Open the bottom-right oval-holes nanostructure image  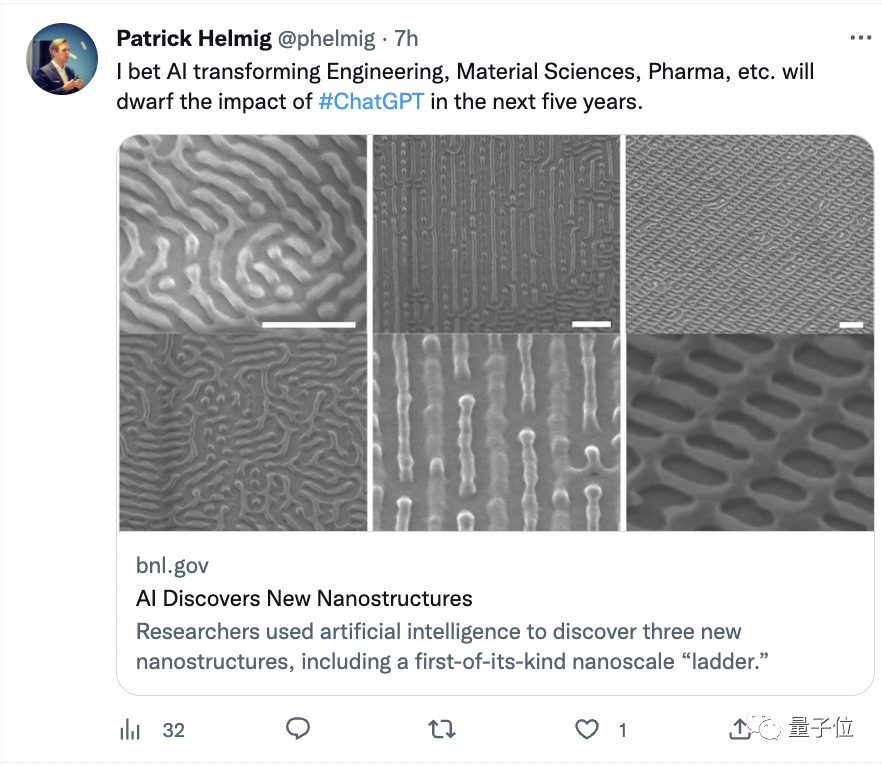click(x=750, y=432)
